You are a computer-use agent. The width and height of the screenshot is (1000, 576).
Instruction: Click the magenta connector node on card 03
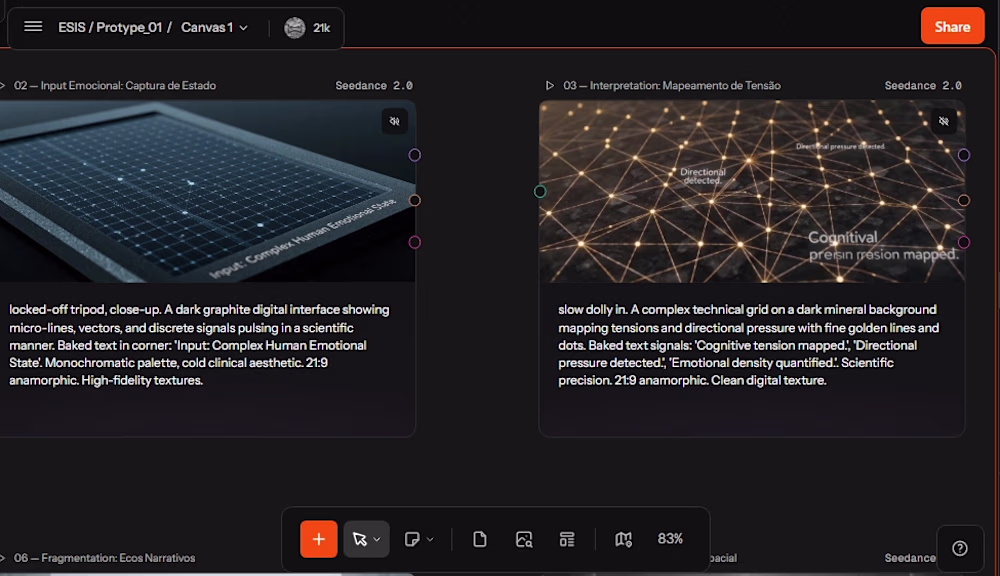964,242
